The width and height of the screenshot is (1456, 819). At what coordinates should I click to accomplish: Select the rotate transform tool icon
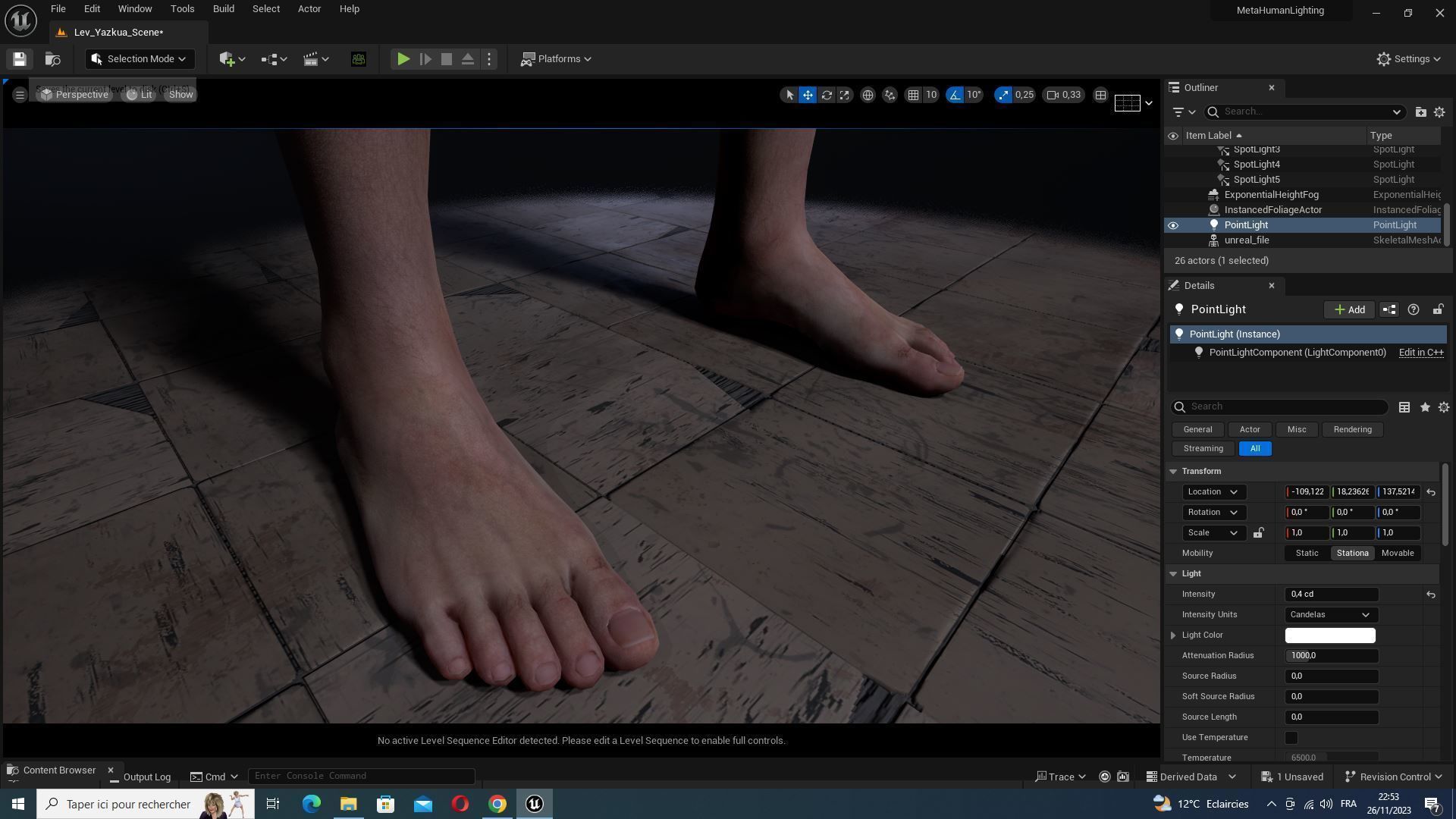[827, 95]
